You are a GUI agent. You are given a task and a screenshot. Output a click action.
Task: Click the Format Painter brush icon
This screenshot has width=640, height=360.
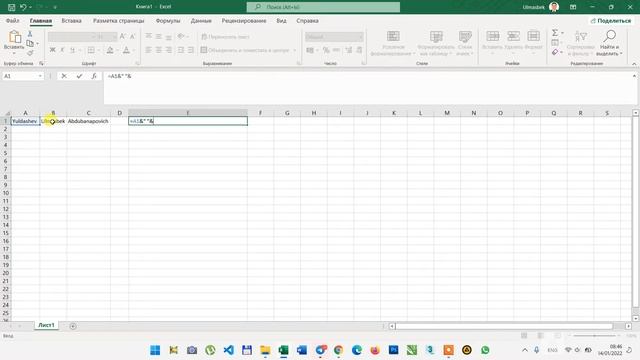(30, 53)
